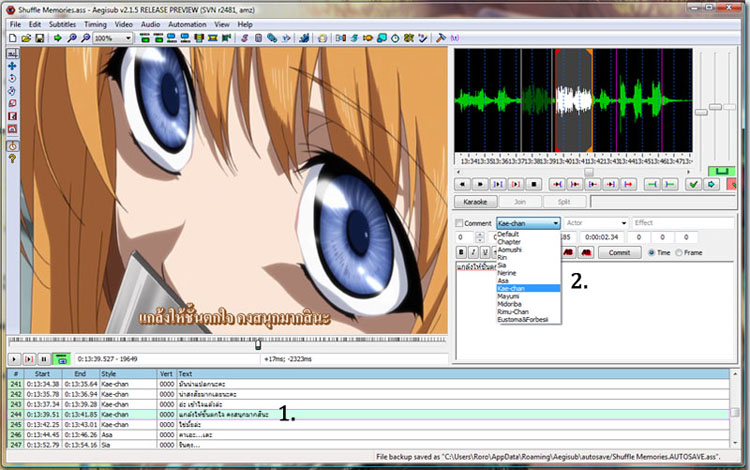Select the Frame radio button
This screenshot has width=750, height=470.
680,252
